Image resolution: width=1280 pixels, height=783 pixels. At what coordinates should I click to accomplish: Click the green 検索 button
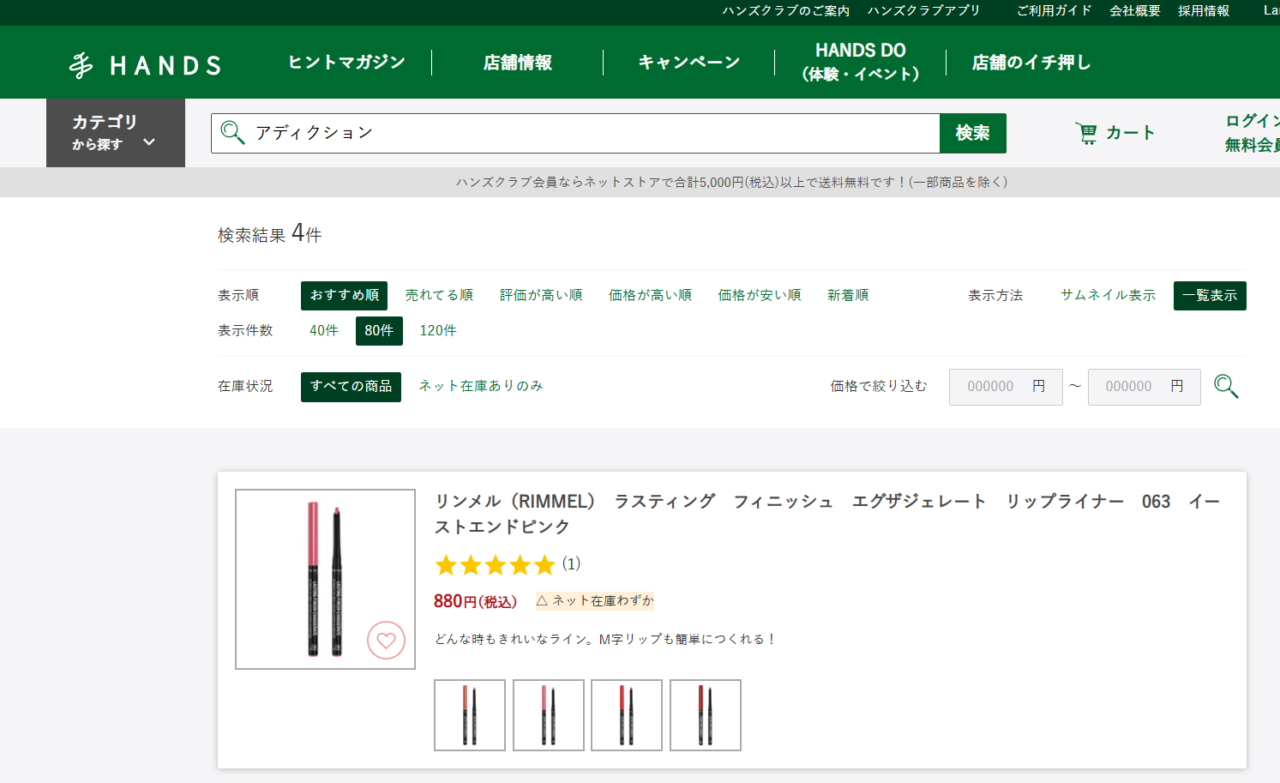point(973,133)
